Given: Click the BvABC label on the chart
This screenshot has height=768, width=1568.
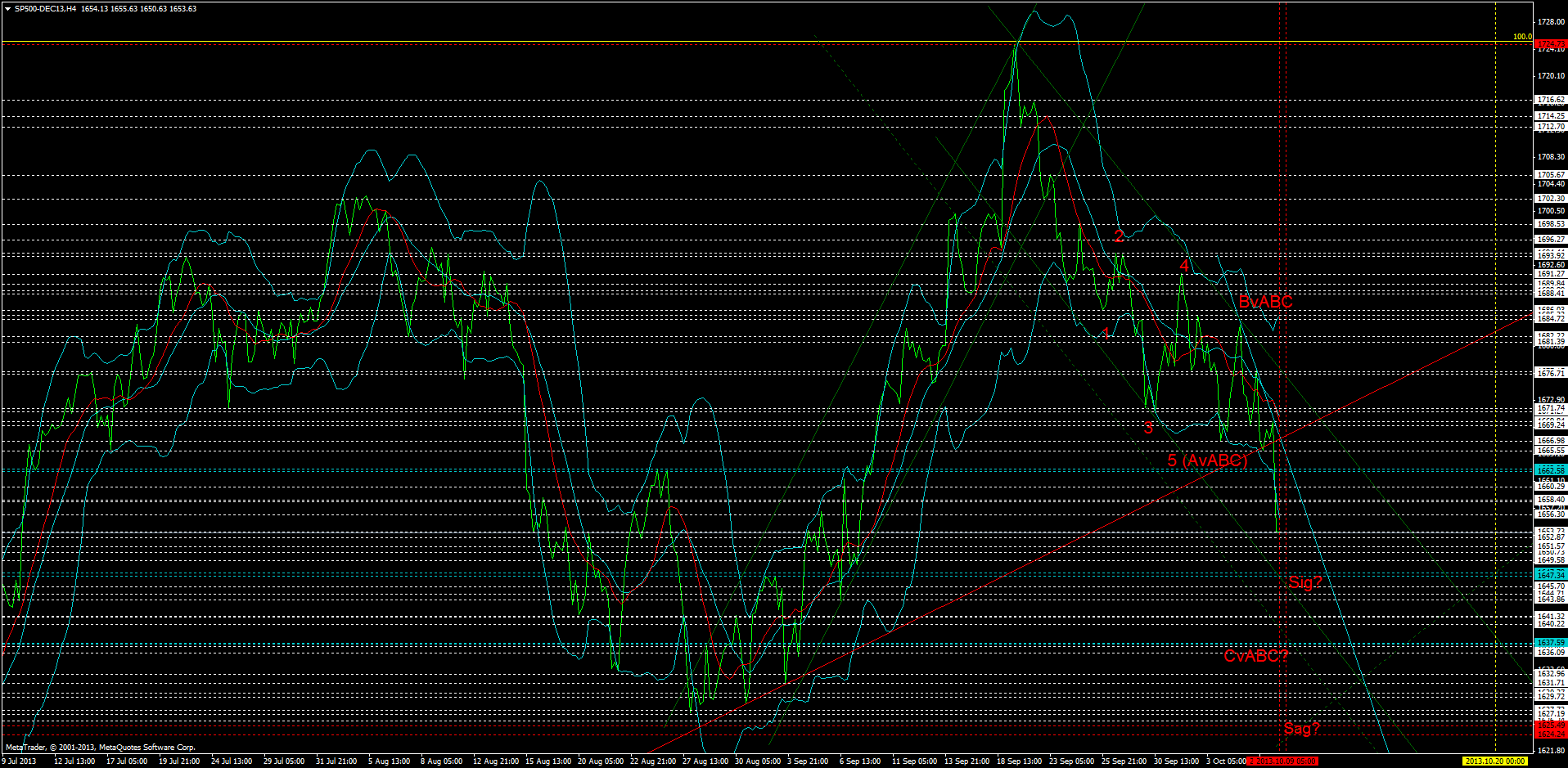Looking at the screenshot, I should [x=1264, y=302].
